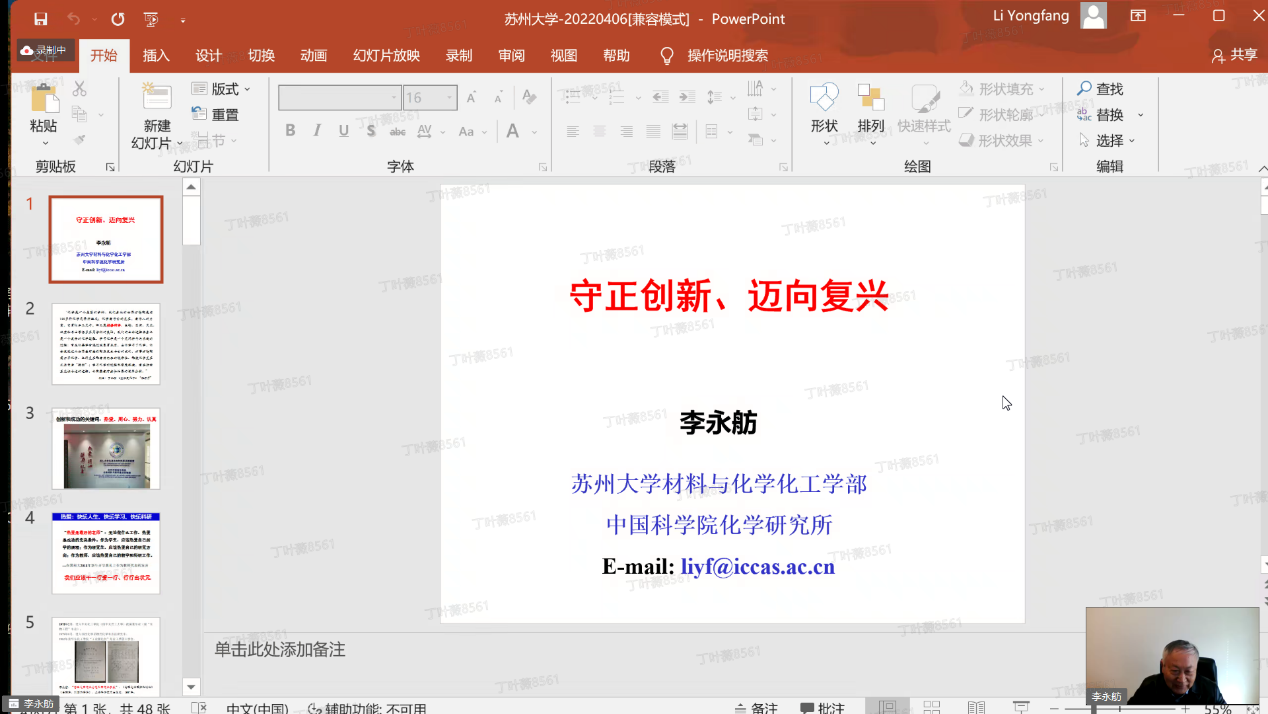Expand the Select (选择) dropdown
Image resolution: width=1268 pixels, height=714 pixels.
(x=1141, y=141)
